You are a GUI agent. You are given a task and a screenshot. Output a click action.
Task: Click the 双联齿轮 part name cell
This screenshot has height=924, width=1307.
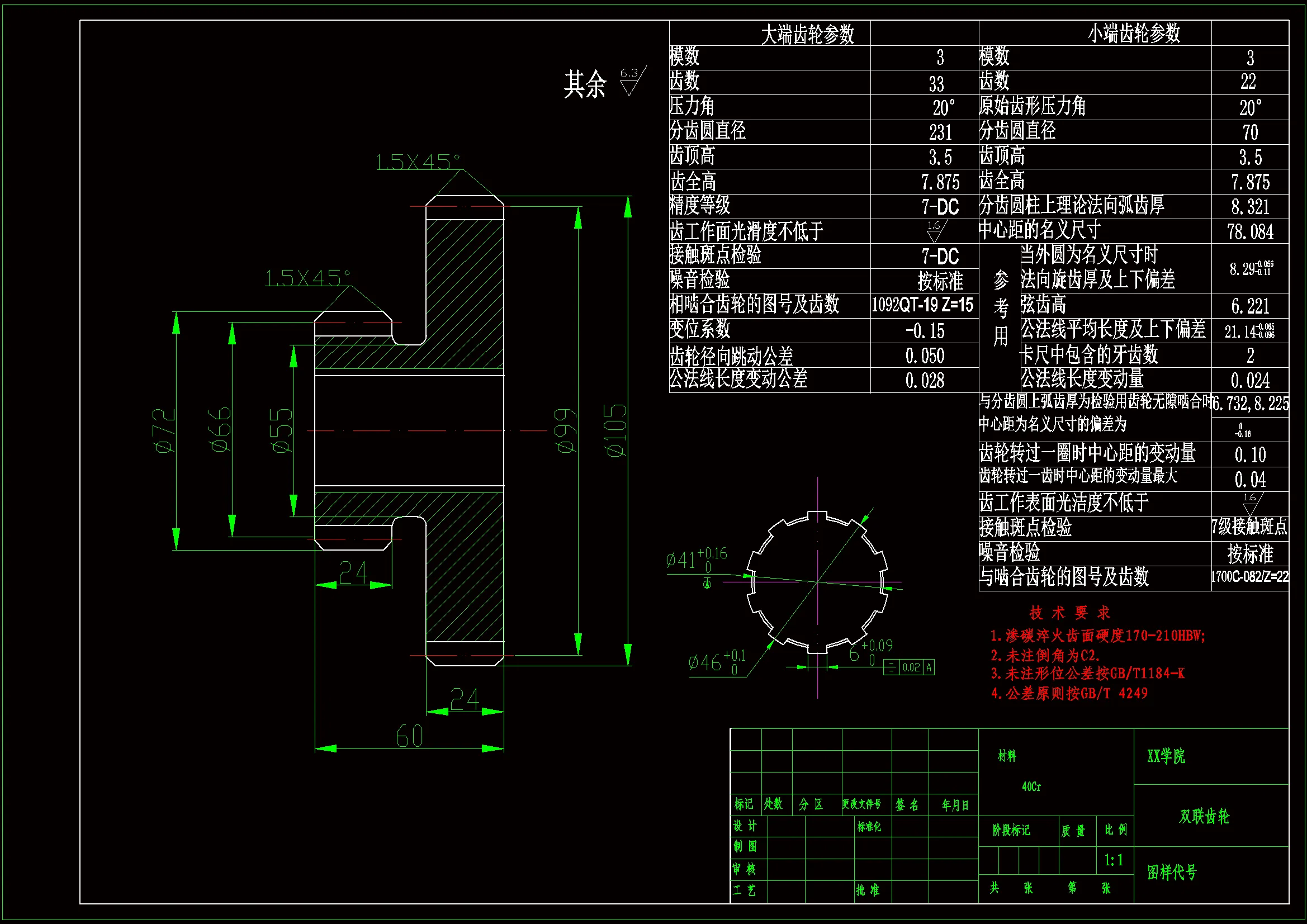click(1204, 817)
